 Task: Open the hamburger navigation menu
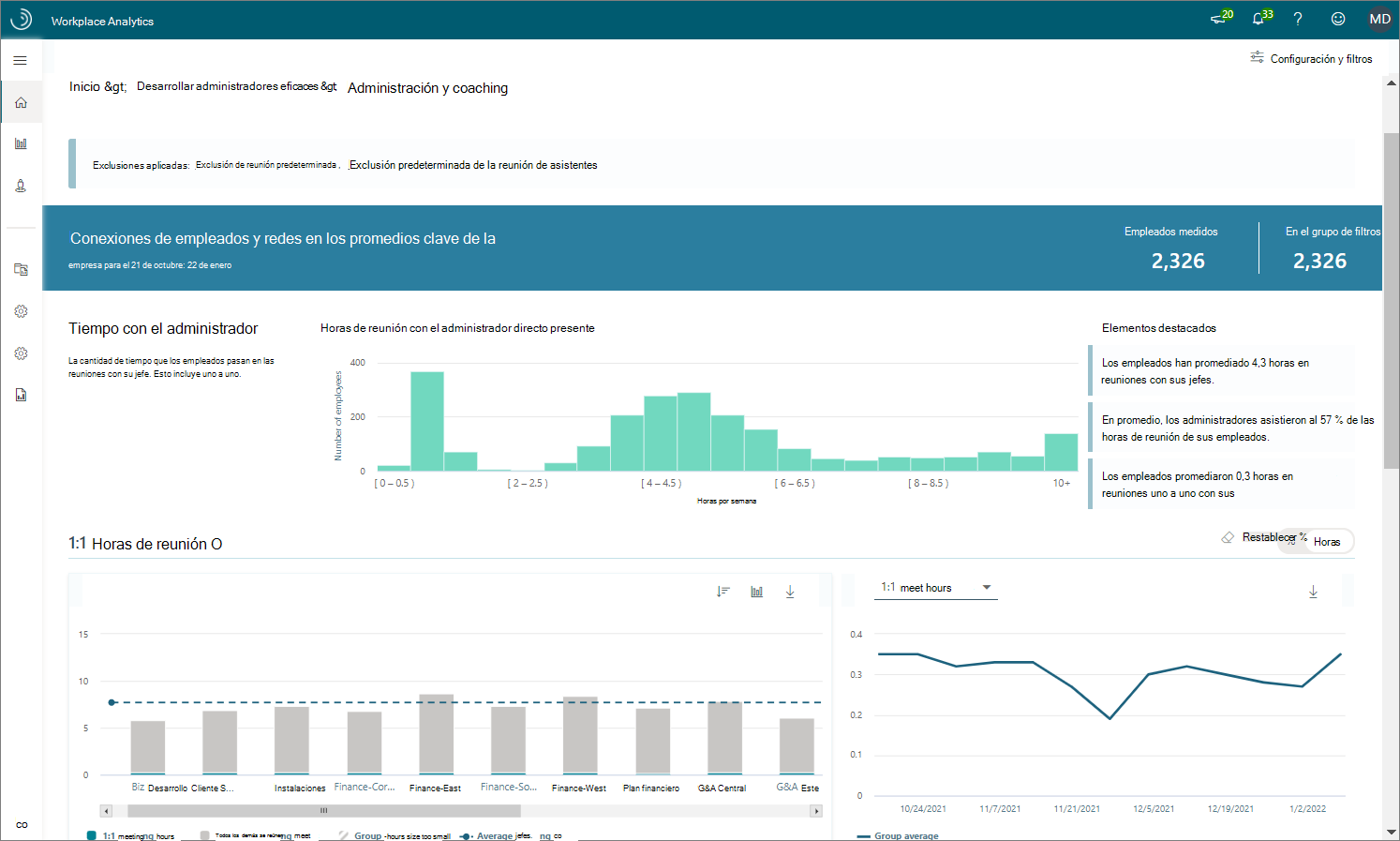point(20,60)
